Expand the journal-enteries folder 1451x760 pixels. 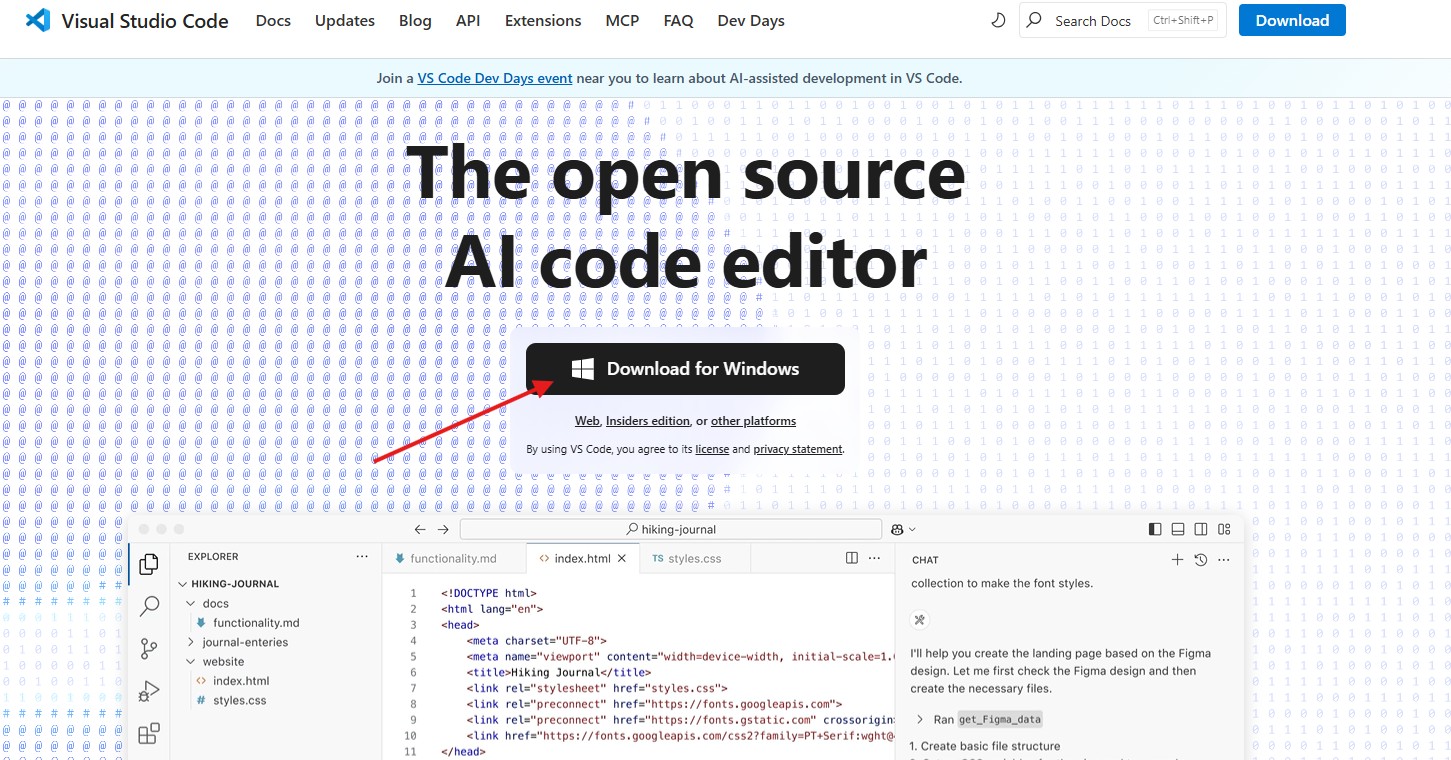coord(191,642)
